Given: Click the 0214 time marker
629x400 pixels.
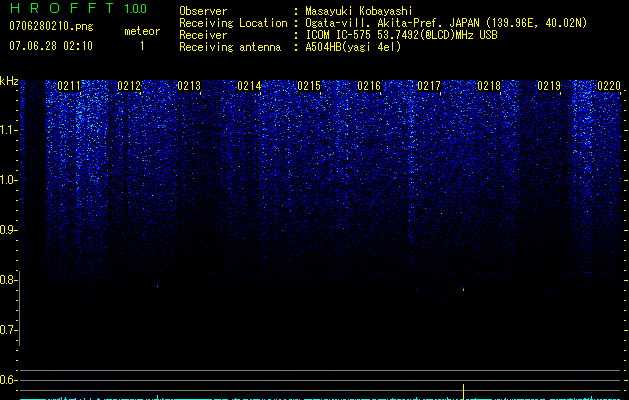Looking at the screenshot, I should [x=249, y=86].
